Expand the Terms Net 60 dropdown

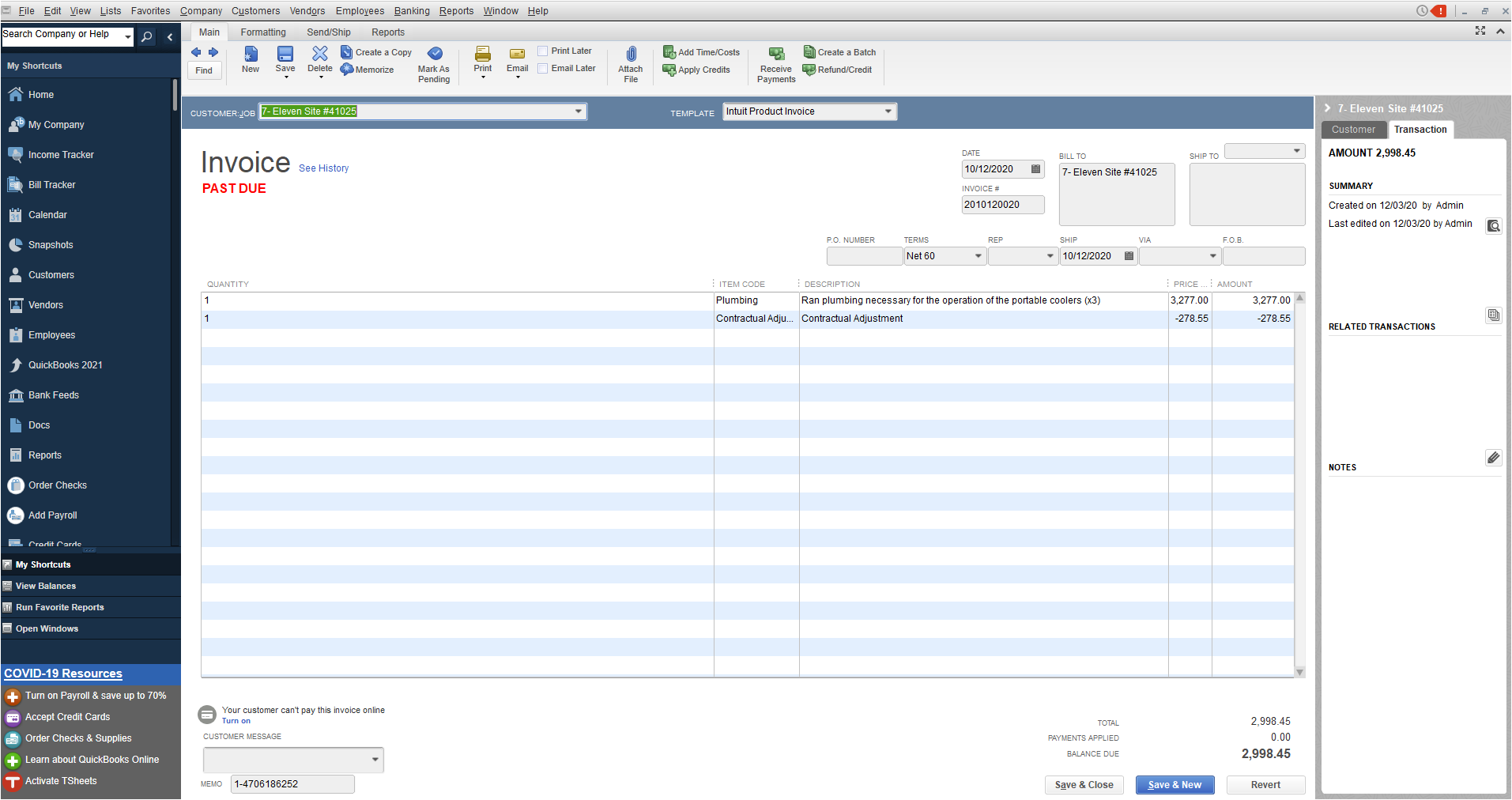[978, 256]
